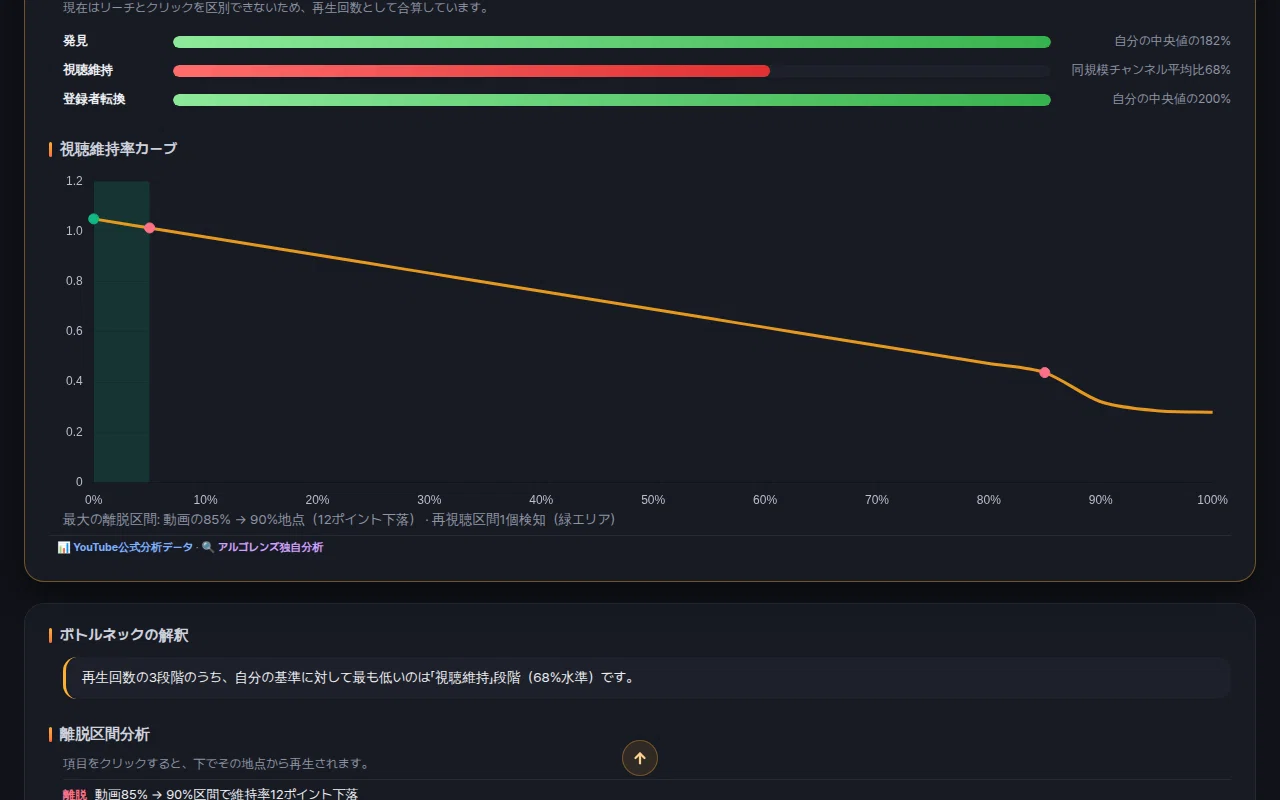The image size is (1280, 800).
Task: Click the green 発見 progress bar
Action: point(612,42)
